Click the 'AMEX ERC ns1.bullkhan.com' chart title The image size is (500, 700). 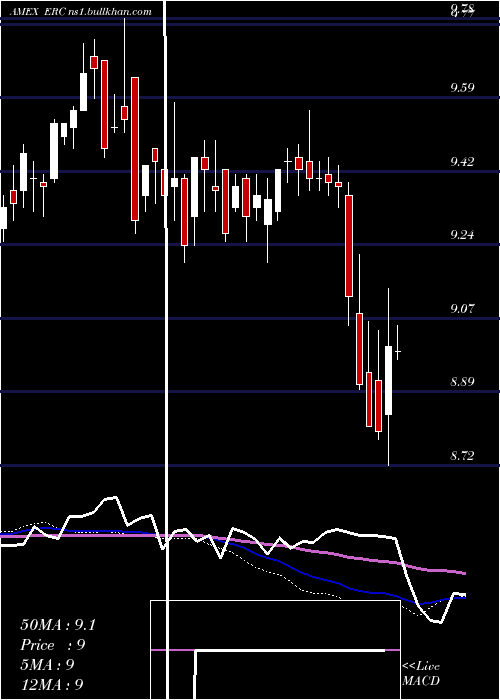[x=79, y=12]
